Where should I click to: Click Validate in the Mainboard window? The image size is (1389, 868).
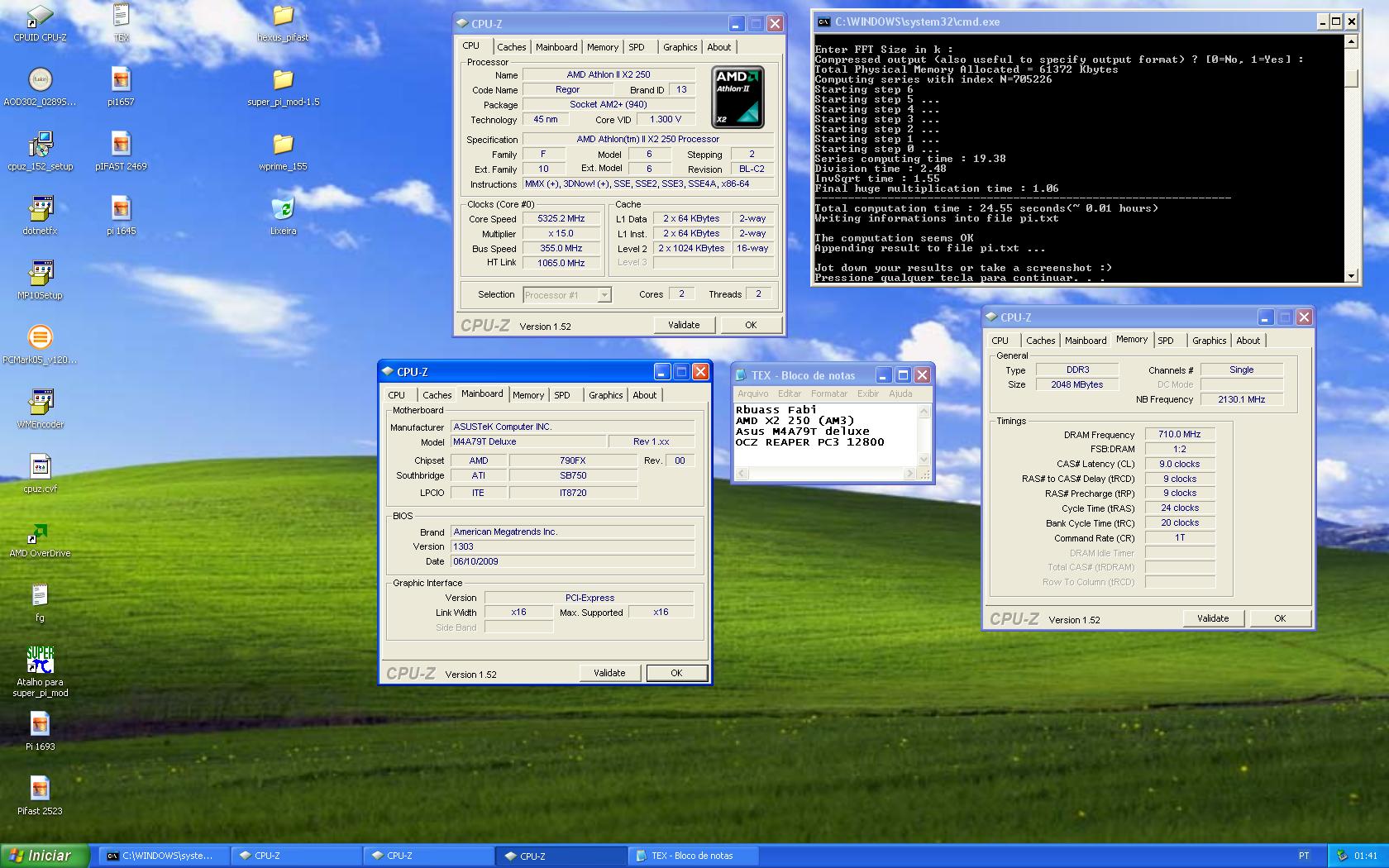click(609, 673)
